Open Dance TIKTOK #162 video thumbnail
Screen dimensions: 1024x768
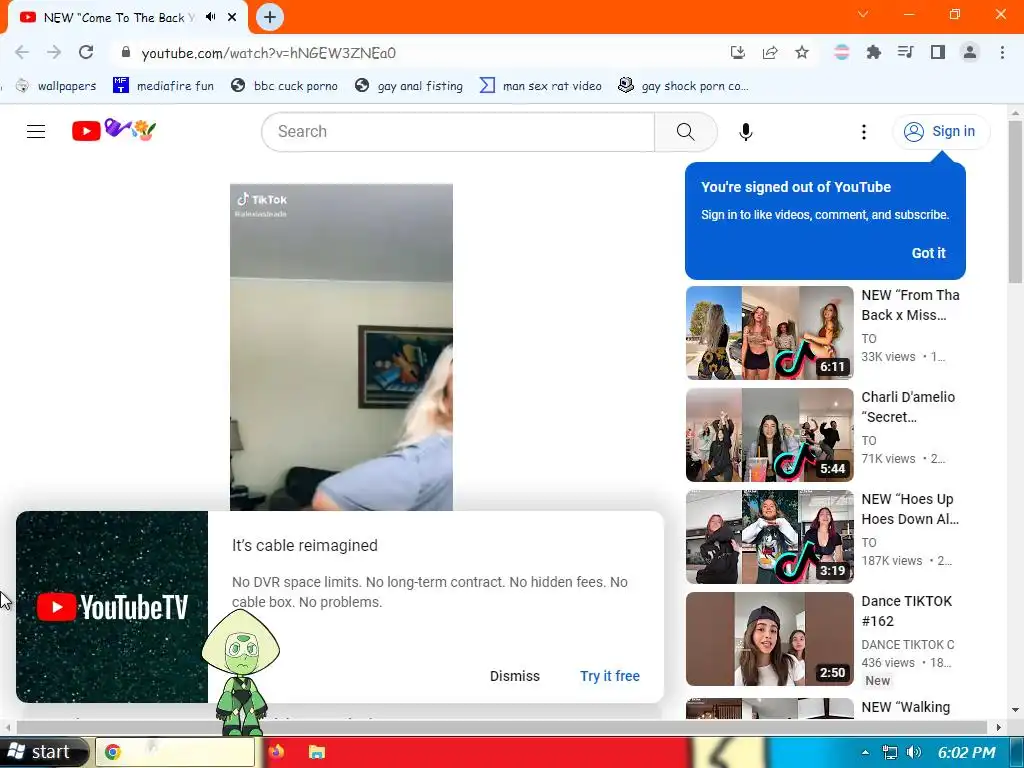(x=769, y=639)
